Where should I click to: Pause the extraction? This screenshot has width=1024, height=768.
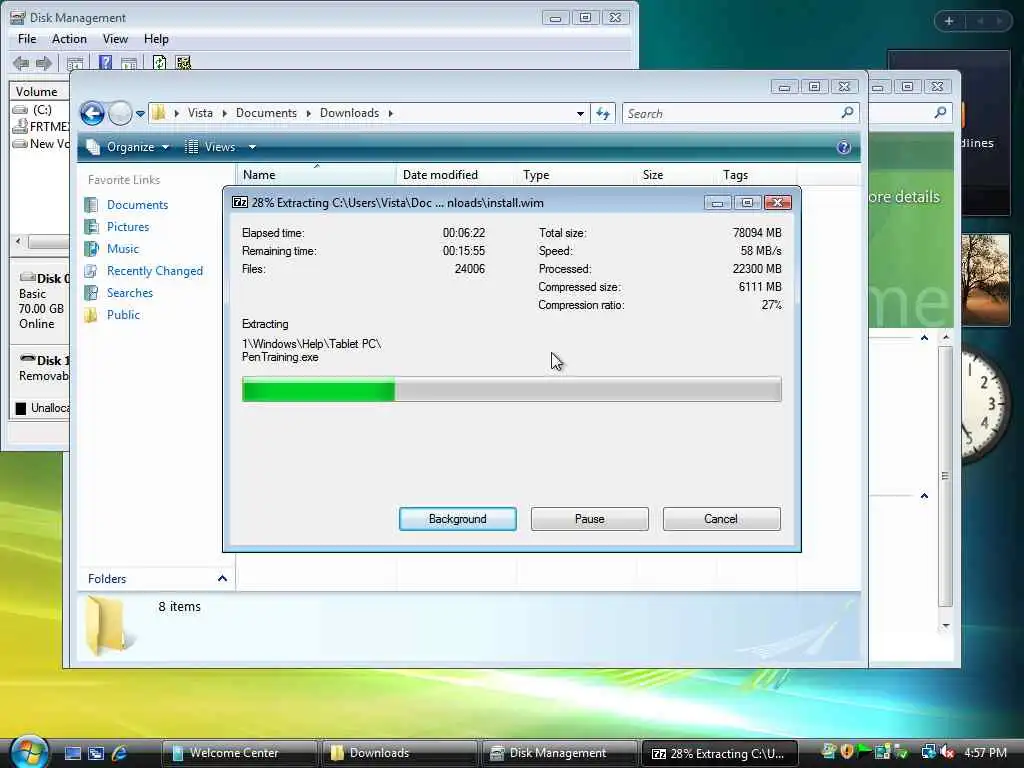click(x=589, y=519)
